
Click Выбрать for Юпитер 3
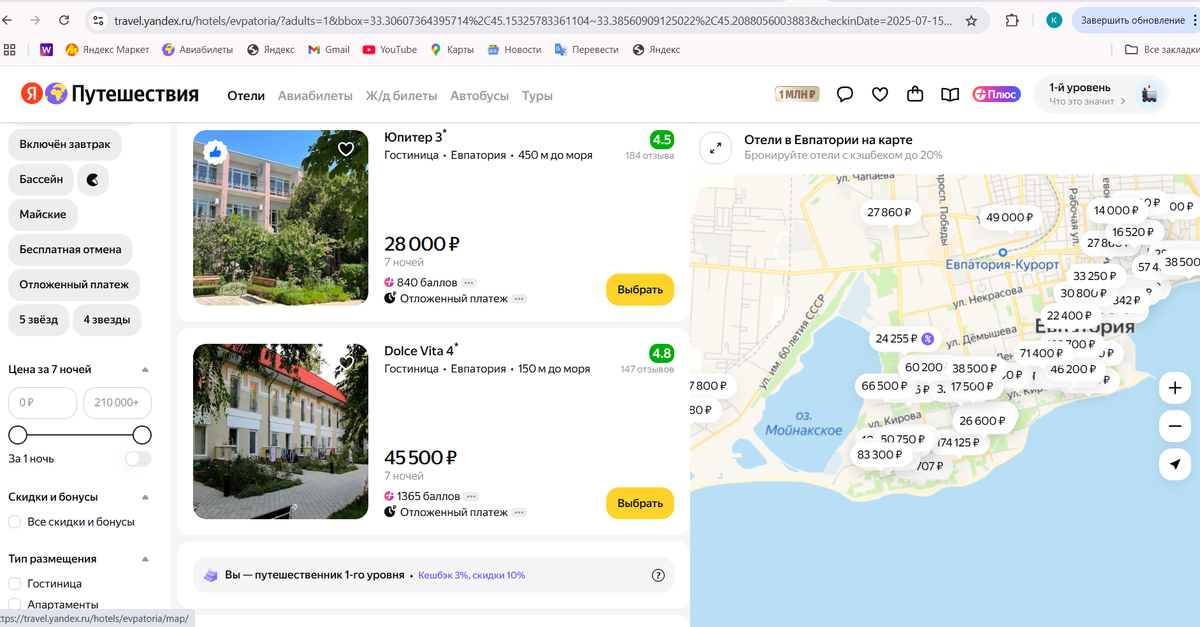[x=640, y=289]
